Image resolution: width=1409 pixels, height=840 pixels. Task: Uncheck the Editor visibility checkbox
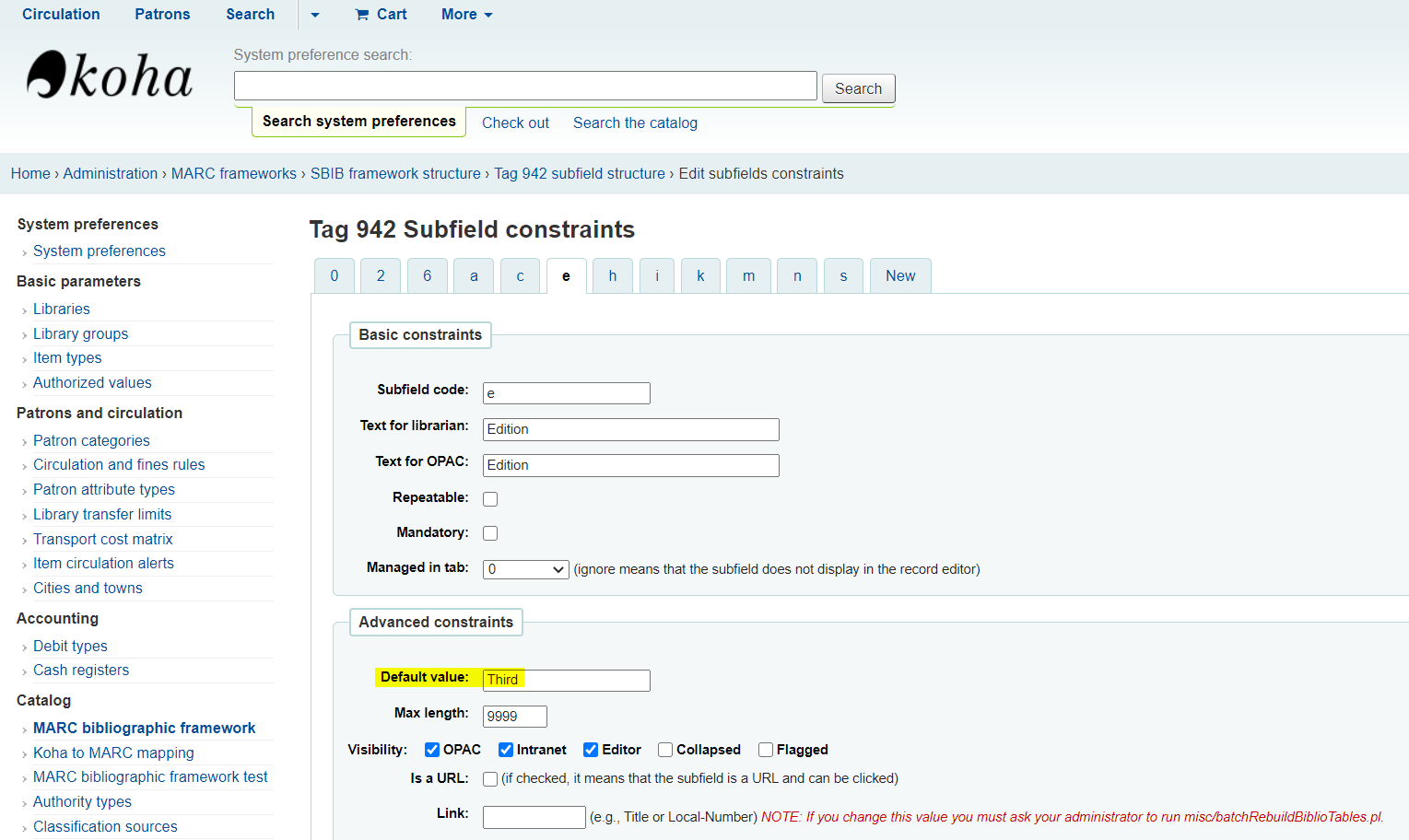pos(591,750)
